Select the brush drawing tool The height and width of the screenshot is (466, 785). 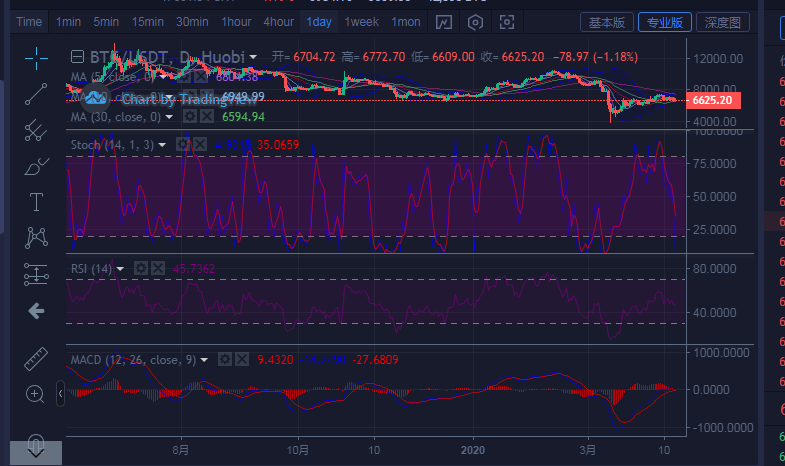tap(36, 166)
